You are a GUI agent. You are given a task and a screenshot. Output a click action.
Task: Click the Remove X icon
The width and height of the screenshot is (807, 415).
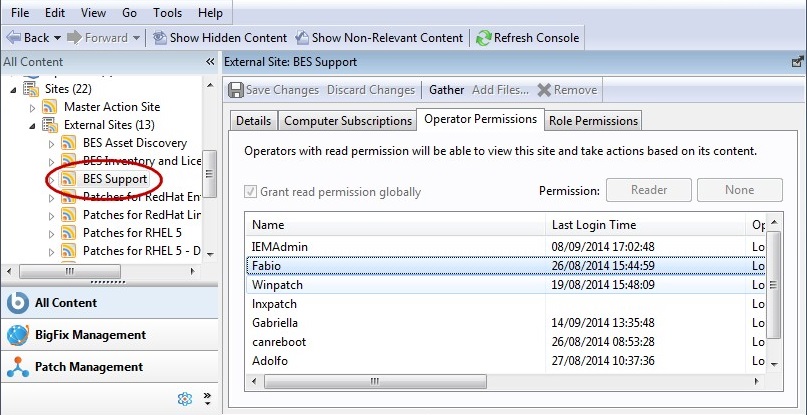(x=544, y=90)
